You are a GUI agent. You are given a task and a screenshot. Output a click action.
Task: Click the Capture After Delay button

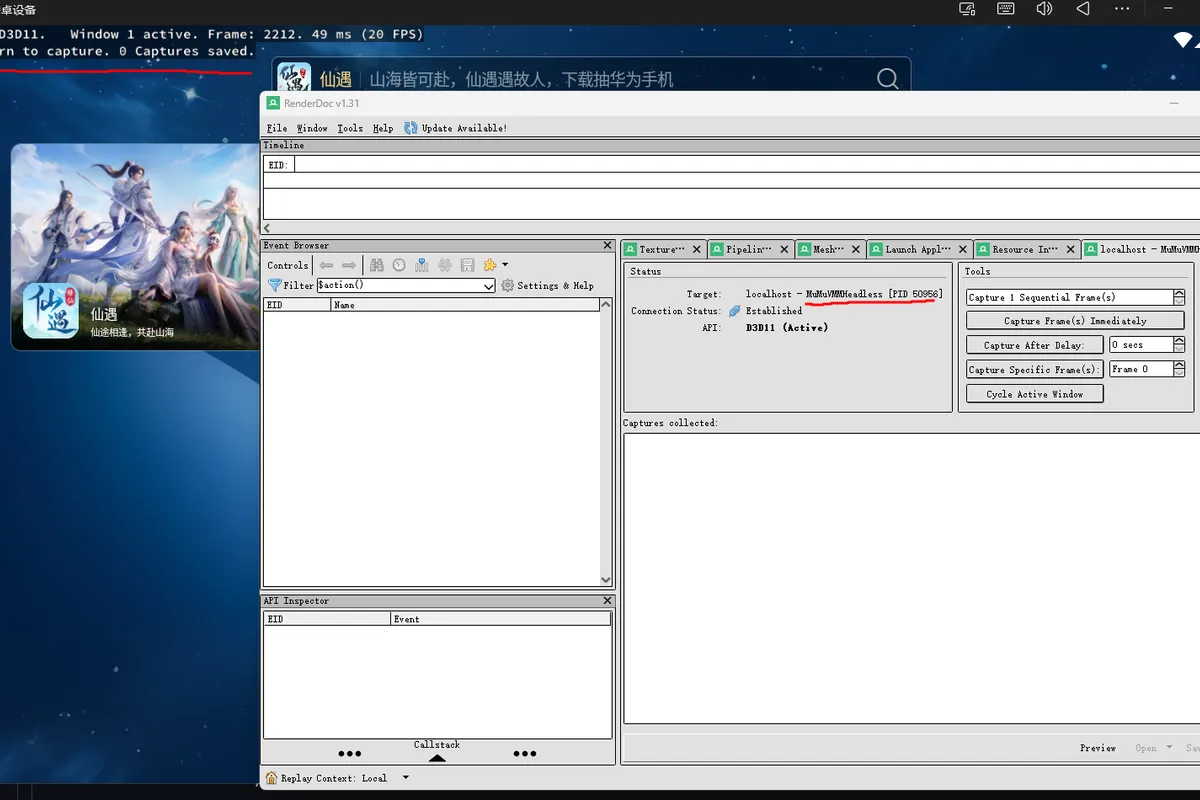click(x=1034, y=345)
